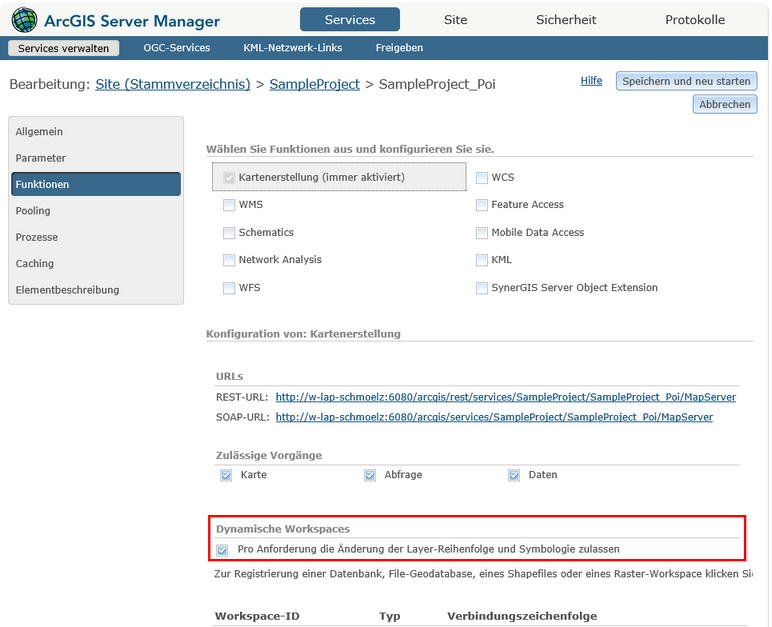Click the Dynamische Workspaces heading

coord(283,529)
